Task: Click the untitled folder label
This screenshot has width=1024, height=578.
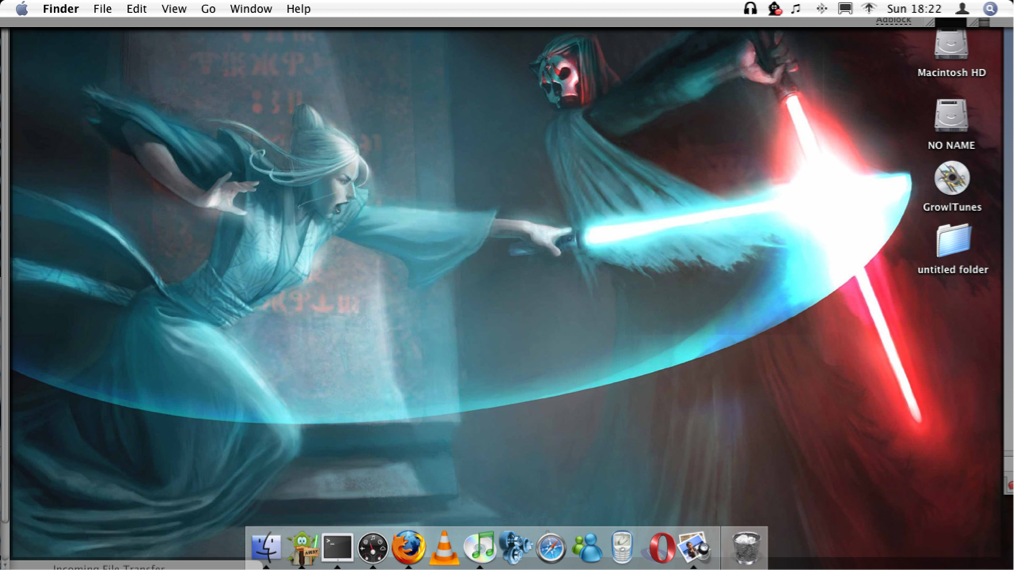Action: click(x=953, y=269)
